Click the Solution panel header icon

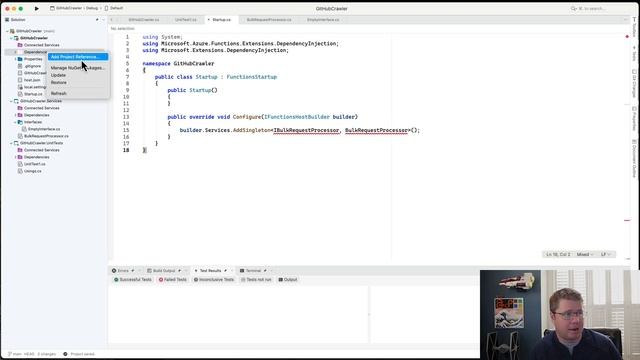click(x=7, y=20)
